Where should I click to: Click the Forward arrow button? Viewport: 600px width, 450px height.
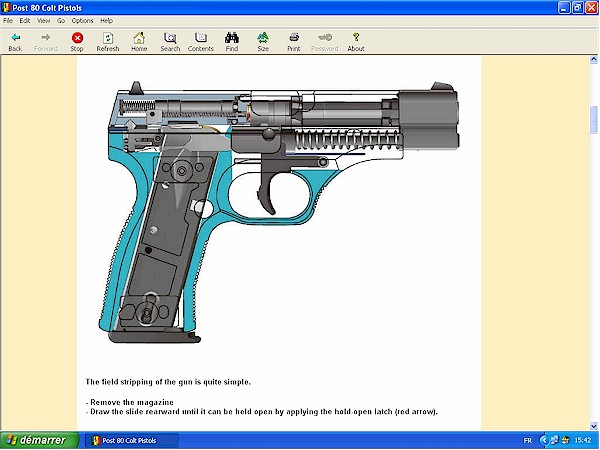click(46, 41)
